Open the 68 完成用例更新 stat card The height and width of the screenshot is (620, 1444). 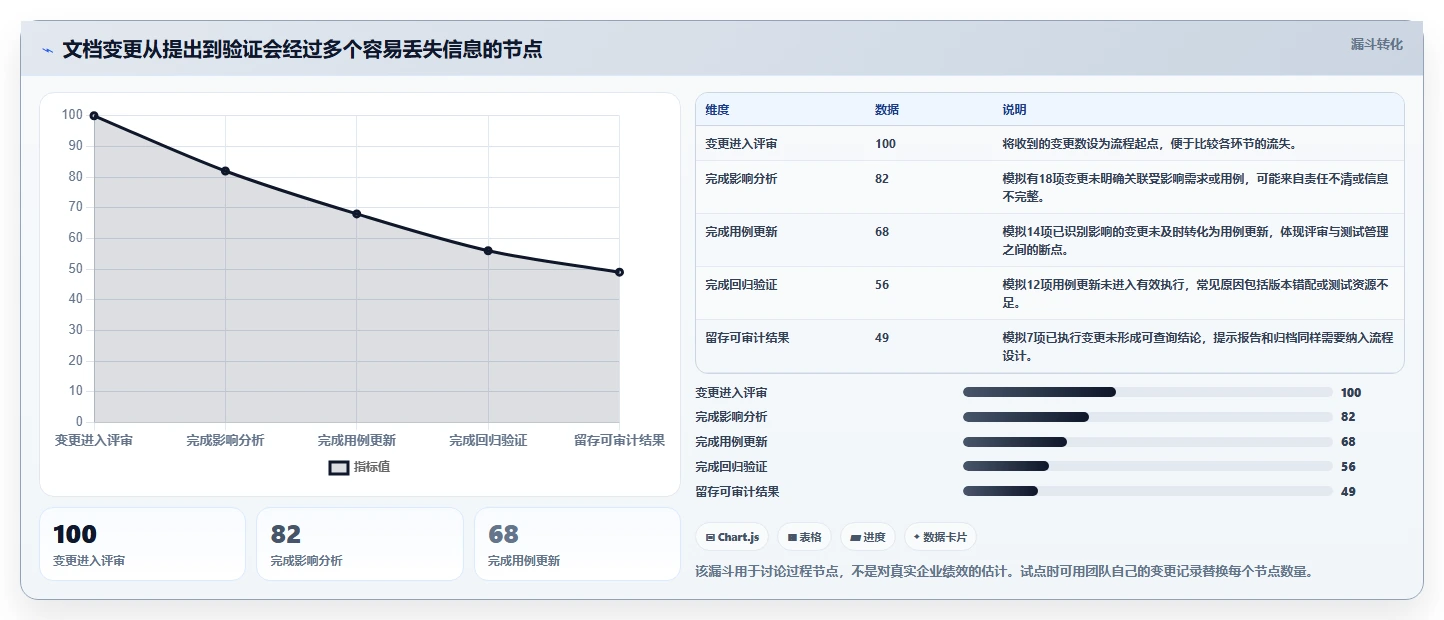577,544
